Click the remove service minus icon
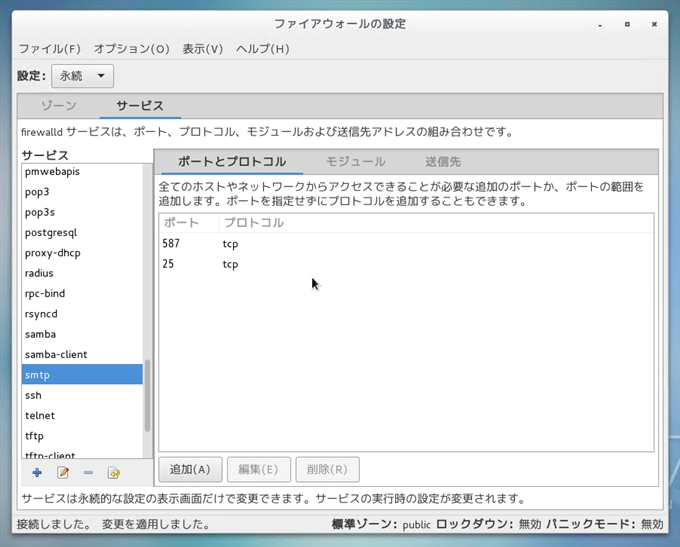This screenshot has width=680, height=547. (x=88, y=472)
